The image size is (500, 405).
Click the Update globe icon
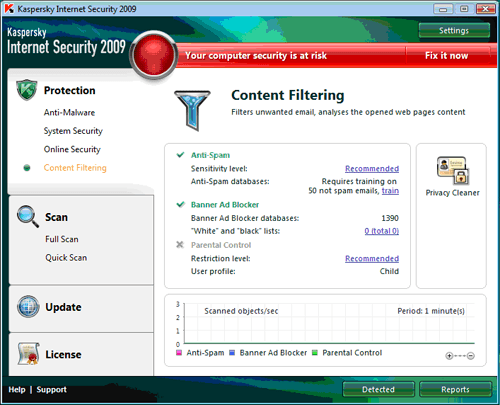pos(28,306)
